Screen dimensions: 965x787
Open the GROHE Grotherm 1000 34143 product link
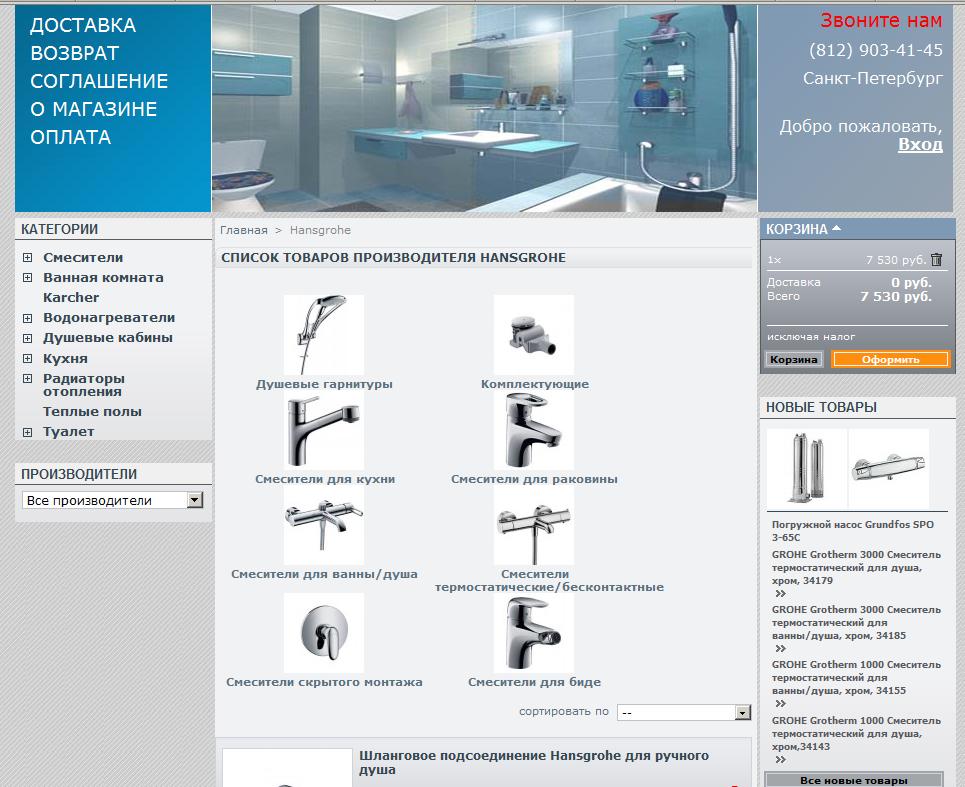pyautogui.click(x=856, y=733)
